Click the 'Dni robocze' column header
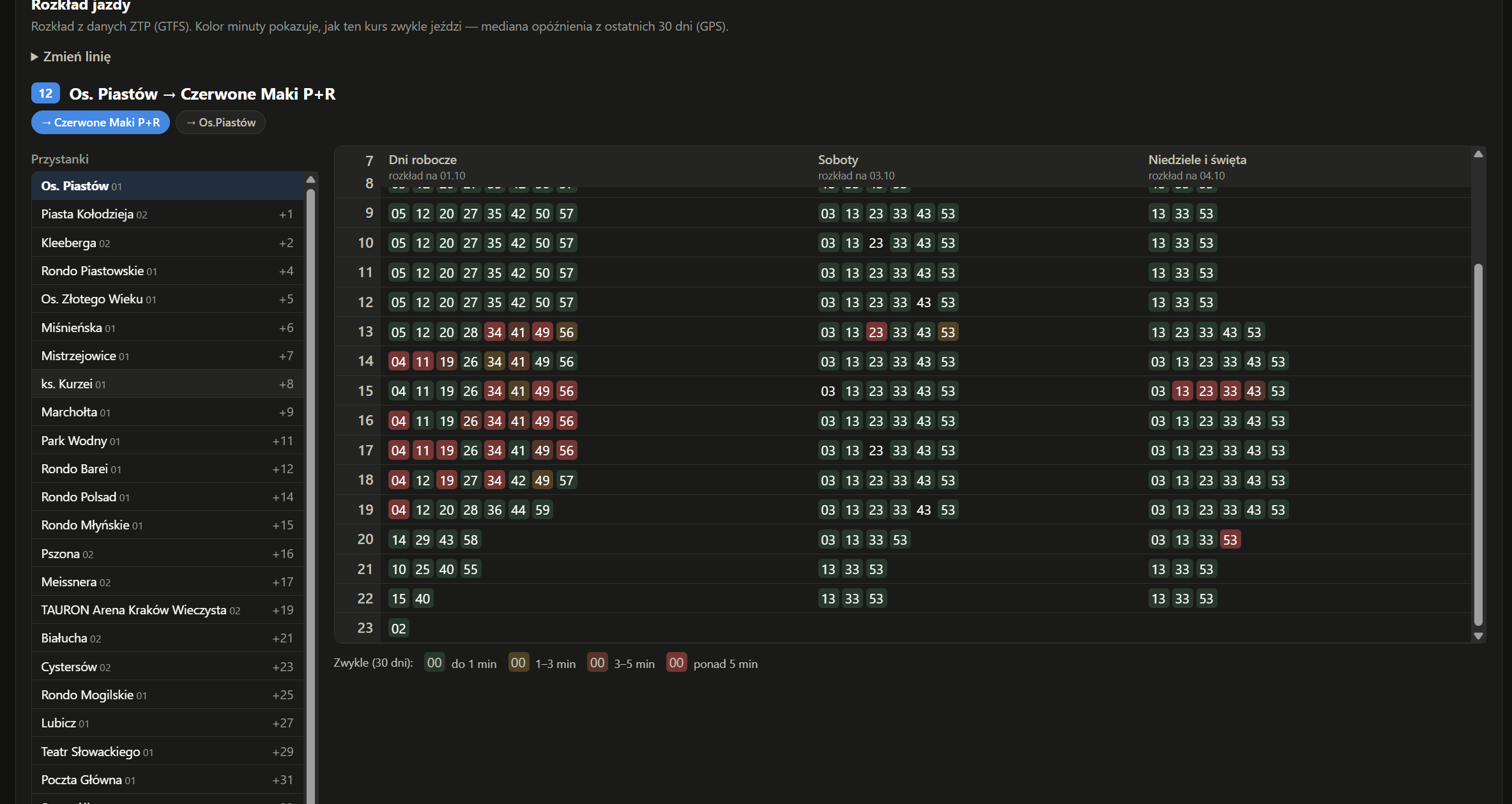This screenshot has height=804, width=1512. [x=422, y=160]
